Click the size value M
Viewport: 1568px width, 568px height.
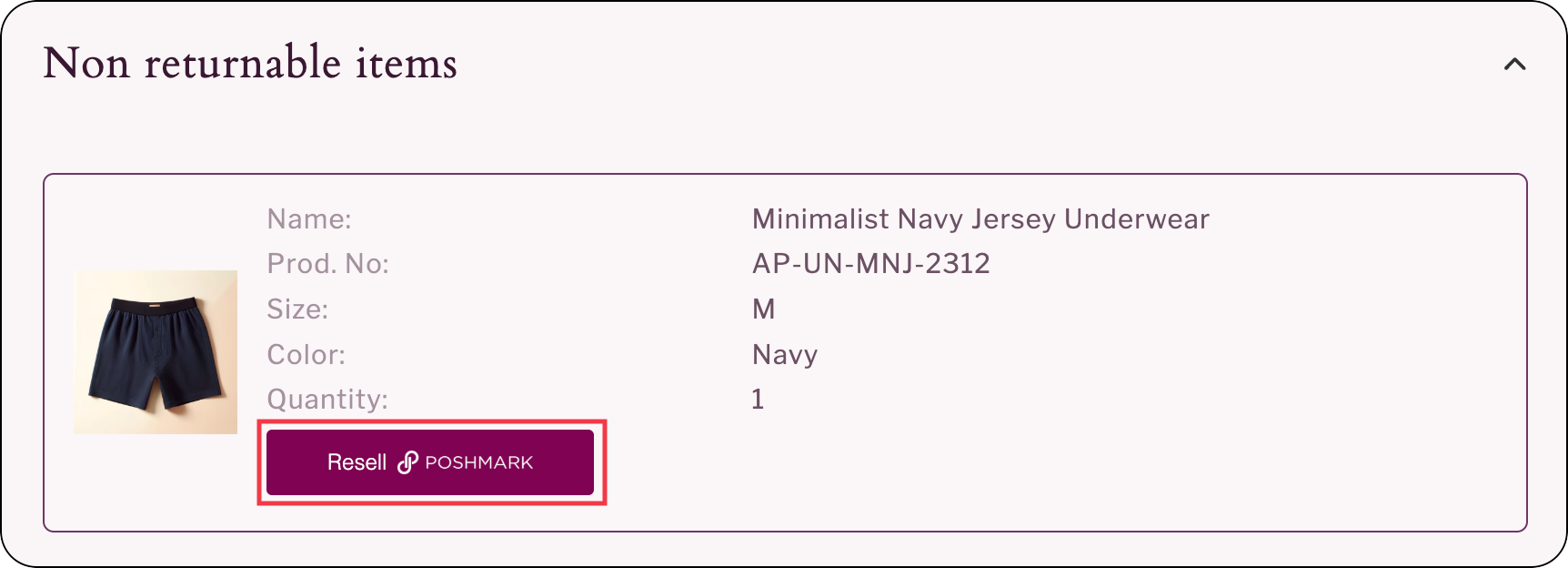click(x=763, y=309)
